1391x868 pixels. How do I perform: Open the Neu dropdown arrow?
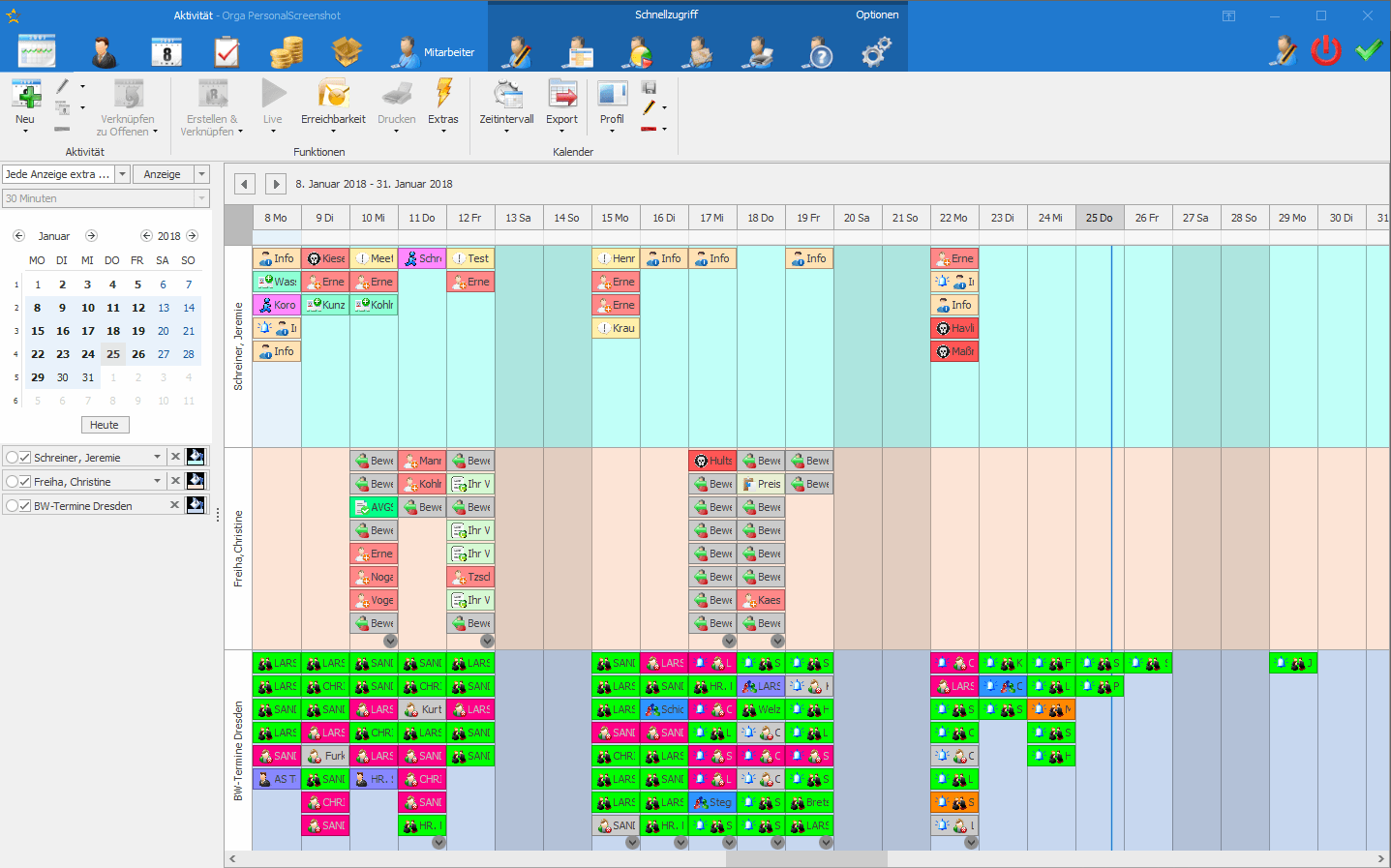[x=25, y=132]
